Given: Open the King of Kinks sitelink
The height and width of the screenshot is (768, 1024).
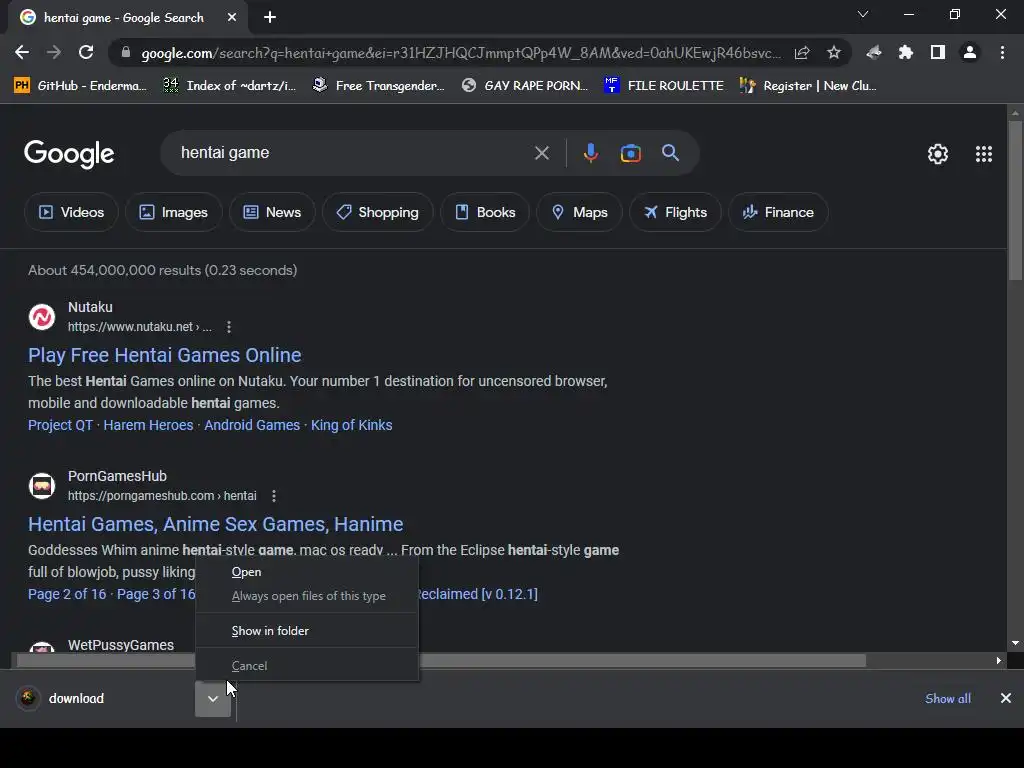Looking at the screenshot, I should pos(351,425).
